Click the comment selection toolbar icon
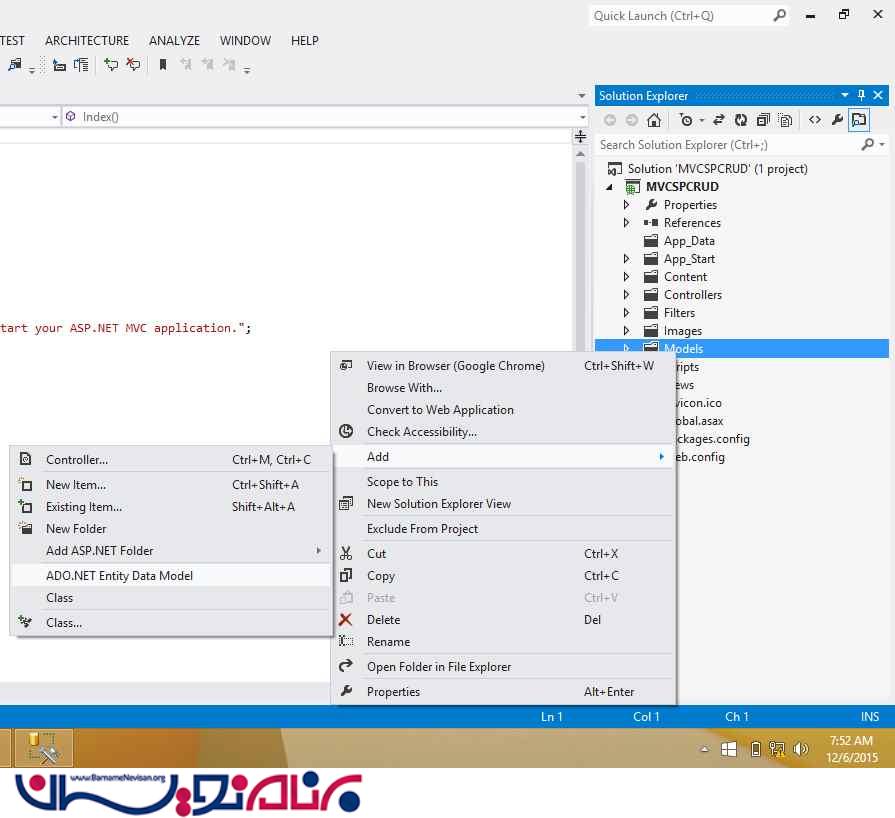The height and width of the screenshot is (818, 895). pos(111,65)
